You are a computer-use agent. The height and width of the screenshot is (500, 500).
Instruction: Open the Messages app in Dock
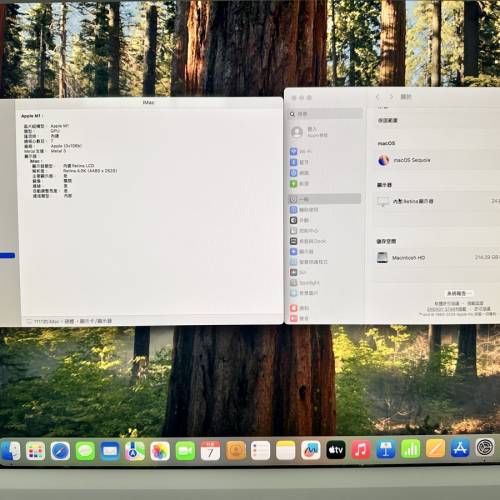pos(85,451)
